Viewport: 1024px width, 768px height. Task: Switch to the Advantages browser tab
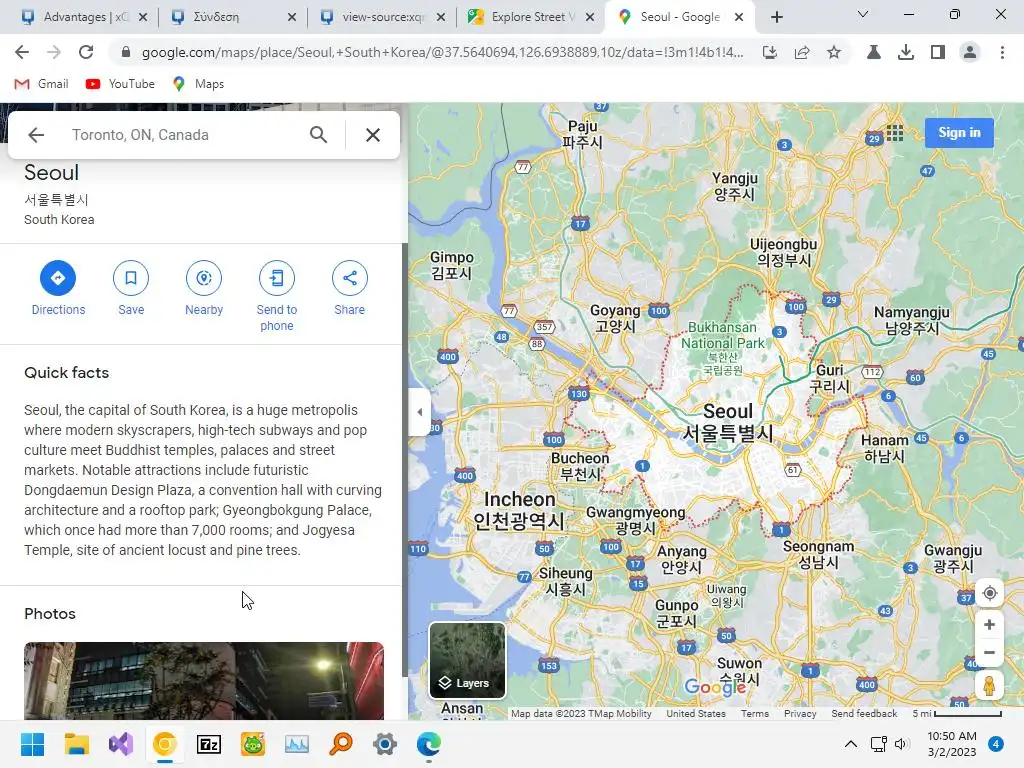[x=84, y=17]
